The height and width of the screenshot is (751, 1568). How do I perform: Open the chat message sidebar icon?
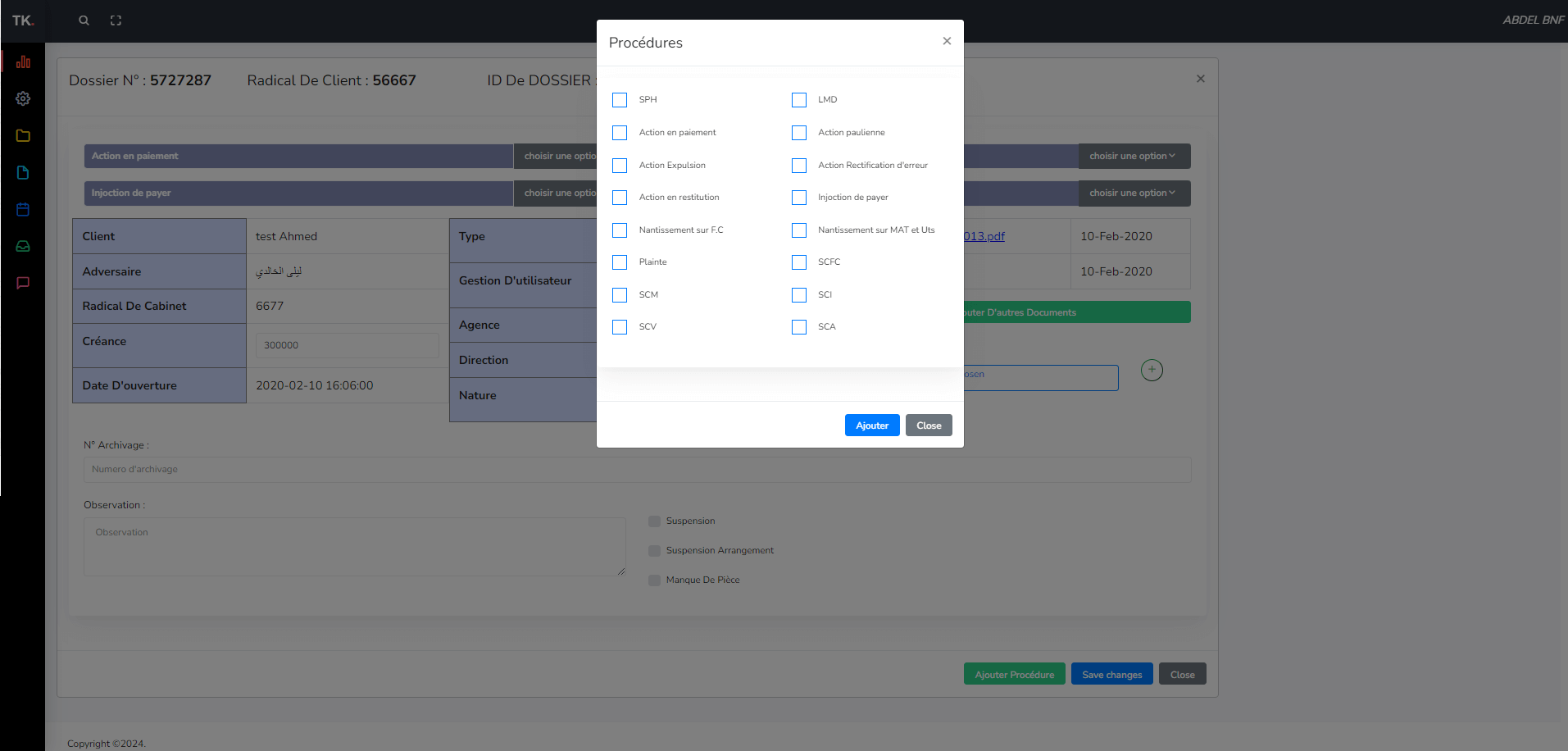pyautogui.click(x=23, y=283)
